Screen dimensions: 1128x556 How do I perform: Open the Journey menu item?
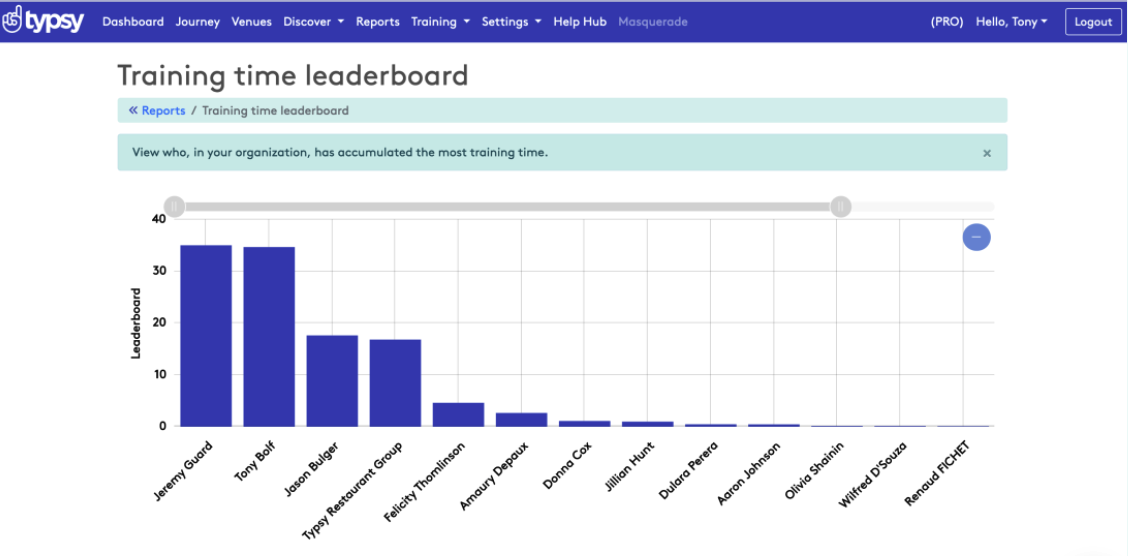point(197,22)
